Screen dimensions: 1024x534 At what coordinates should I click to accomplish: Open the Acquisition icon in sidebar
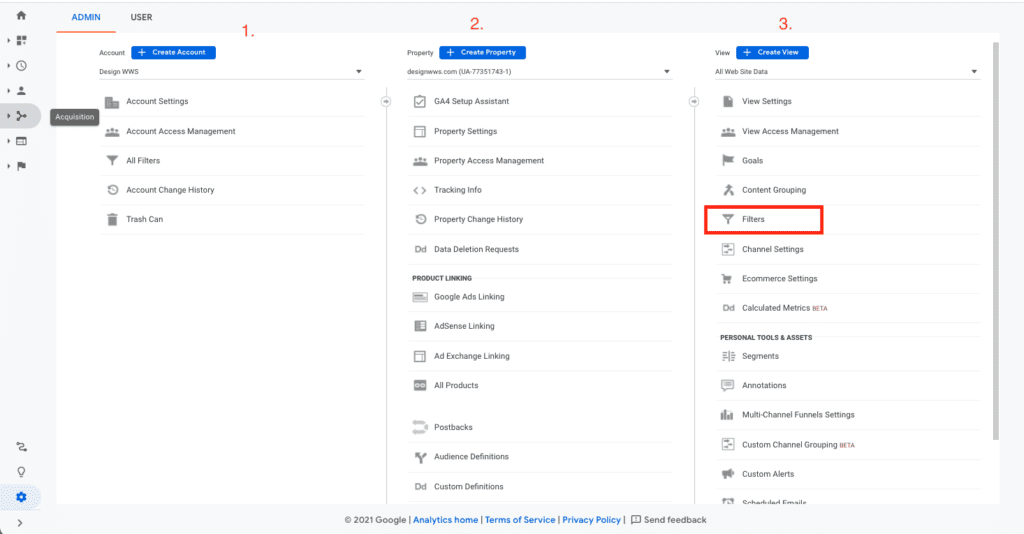22,116
